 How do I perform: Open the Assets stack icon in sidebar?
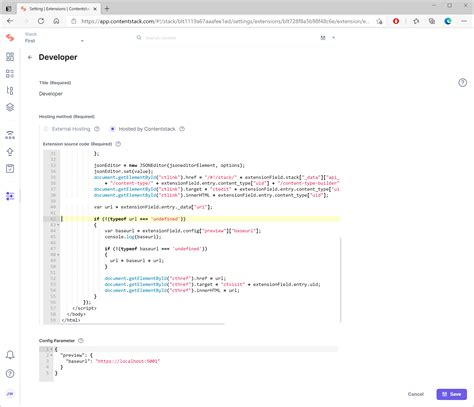10,107
